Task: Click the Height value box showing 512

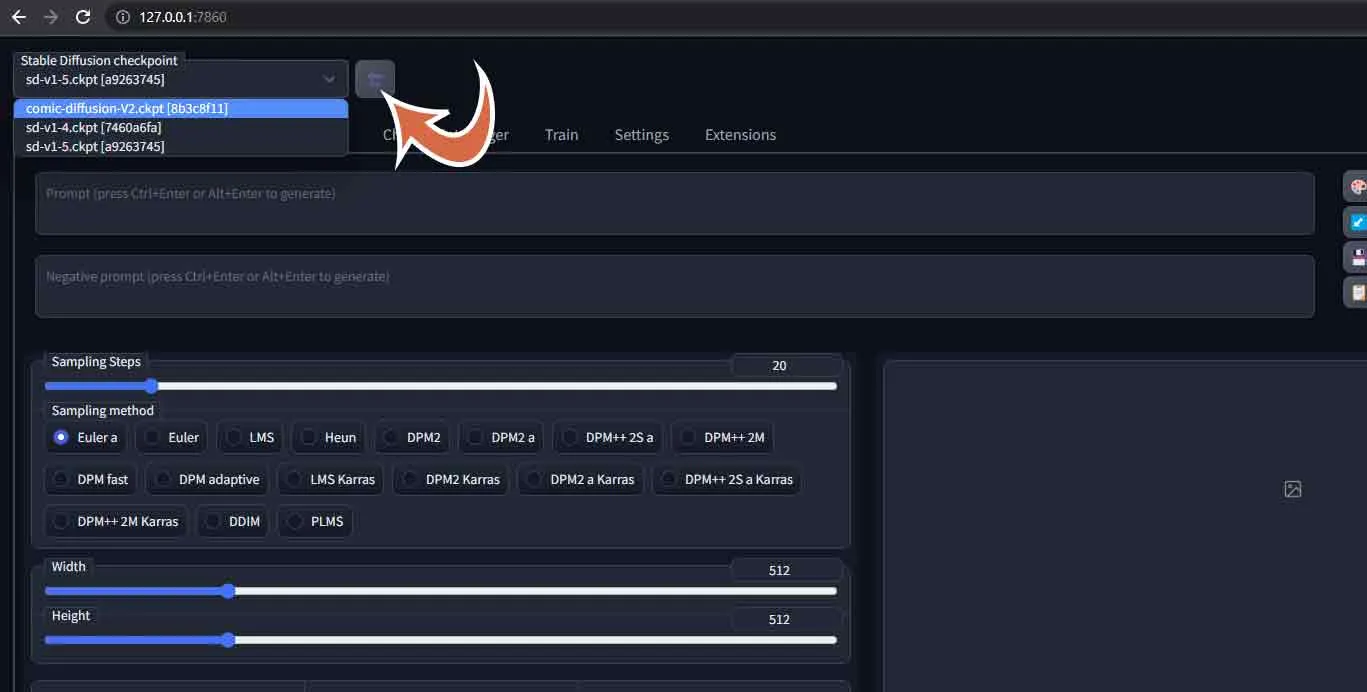Action: click(x=786, y=619)
